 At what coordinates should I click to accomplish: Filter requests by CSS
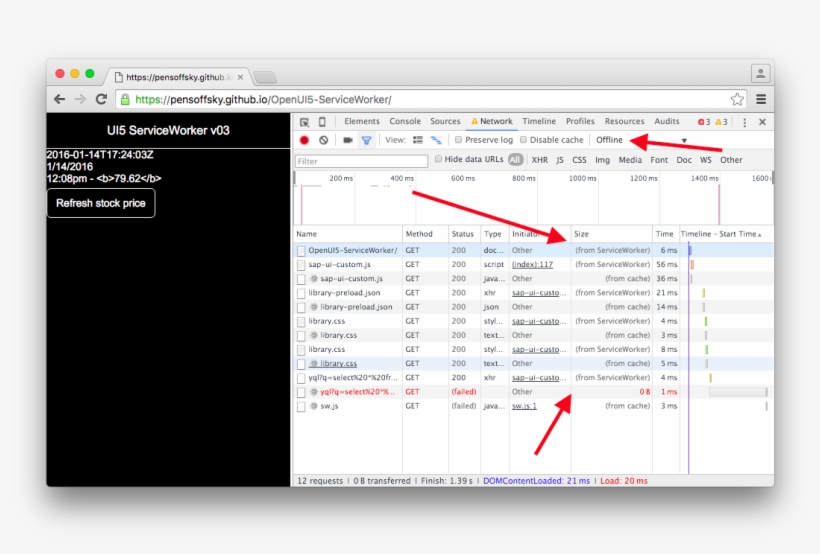(579, 160)
